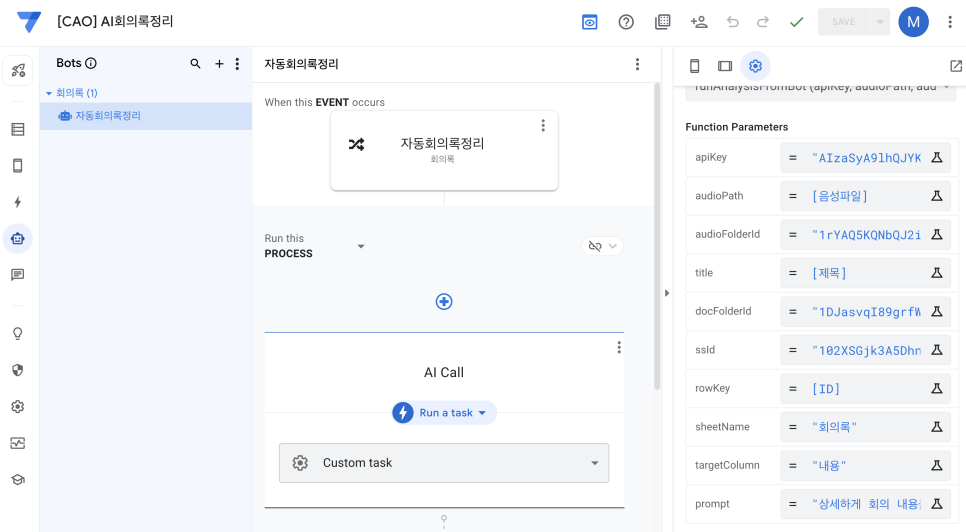The height and width of the screenshot is (532, 966).
Task: Open the rocket deploy icon in sidebar
Action: 18,70
